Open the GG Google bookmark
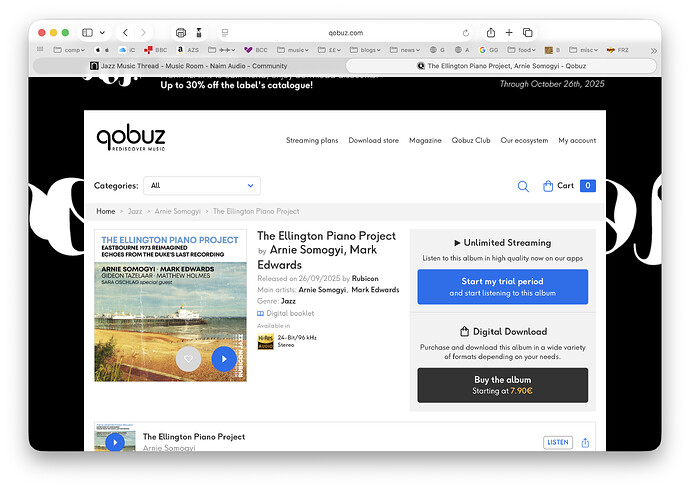 [x=488, y=50]
